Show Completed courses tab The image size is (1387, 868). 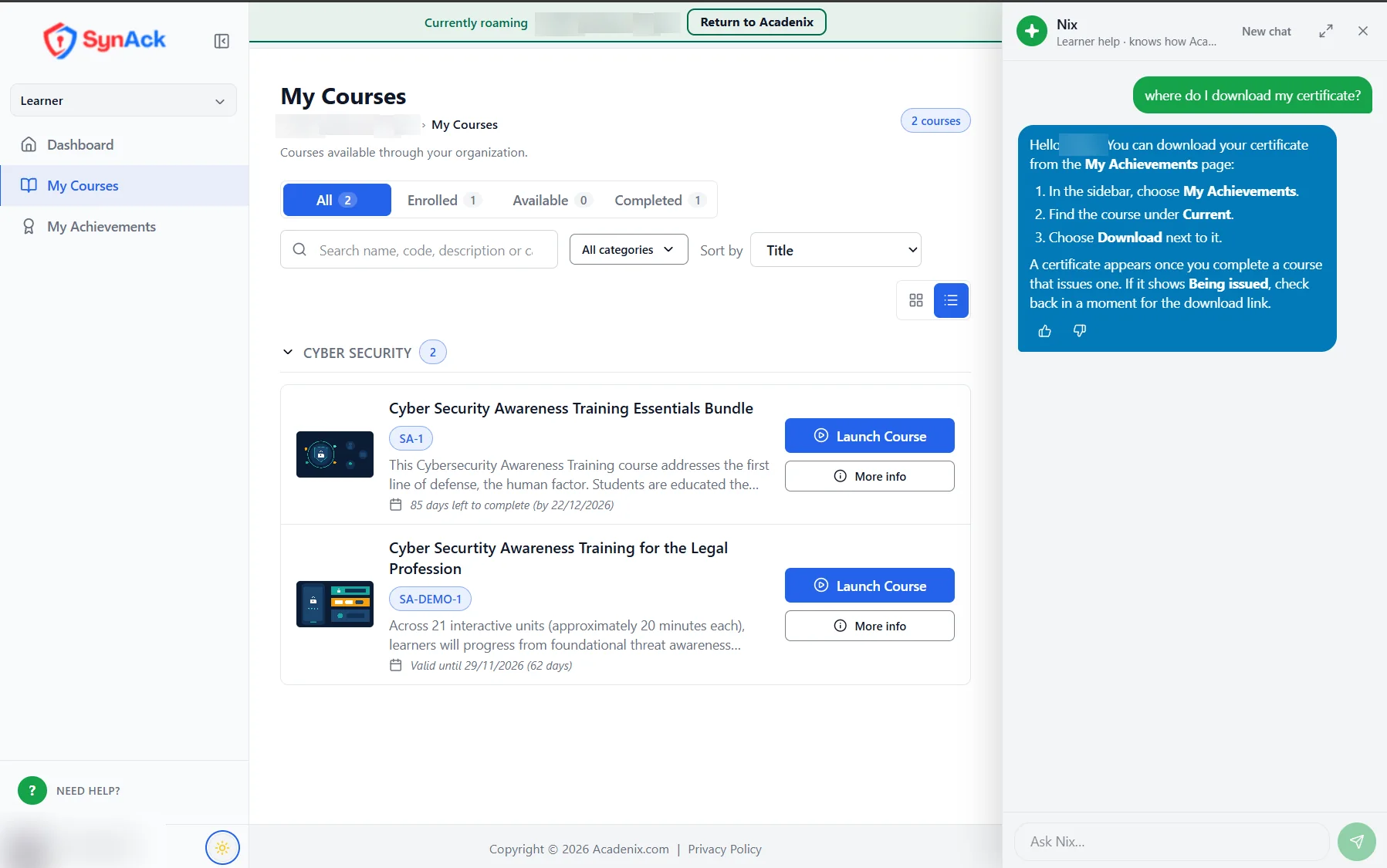click(660, 201)
